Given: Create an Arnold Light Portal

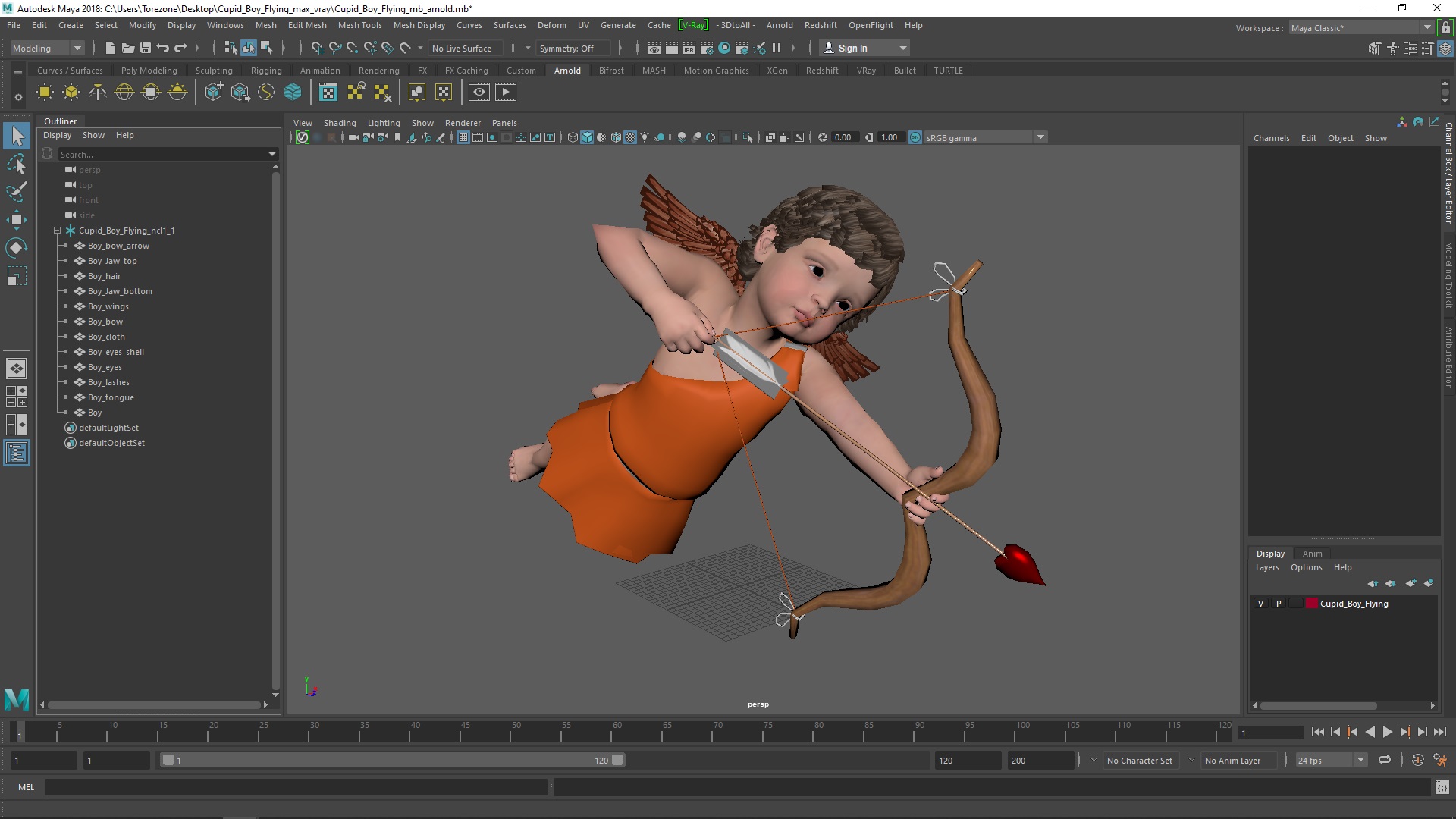Looking at the screenshot, I should pos(151,93).
